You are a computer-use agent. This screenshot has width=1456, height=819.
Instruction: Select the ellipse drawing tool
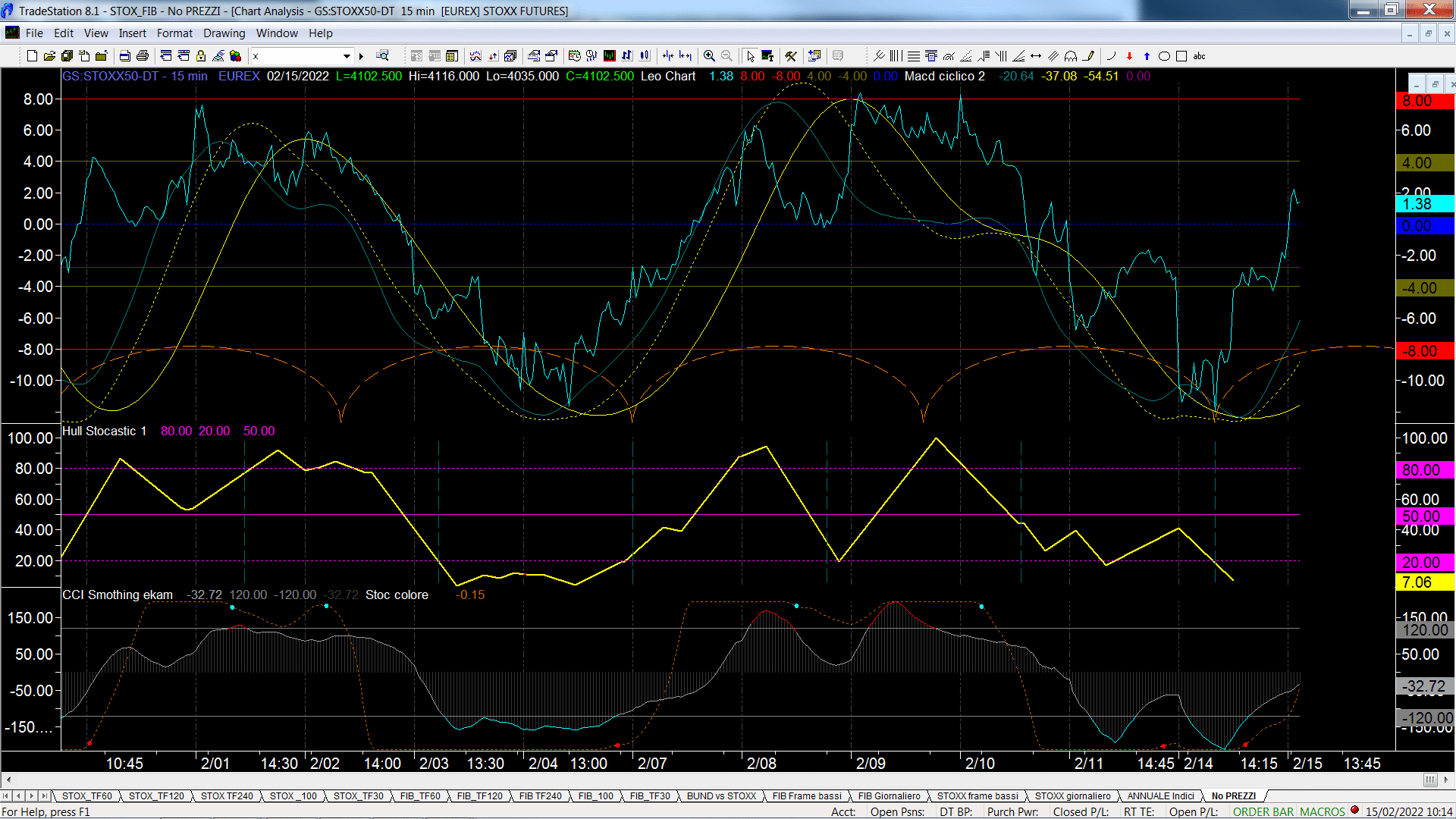click(x=1164, y=56)
